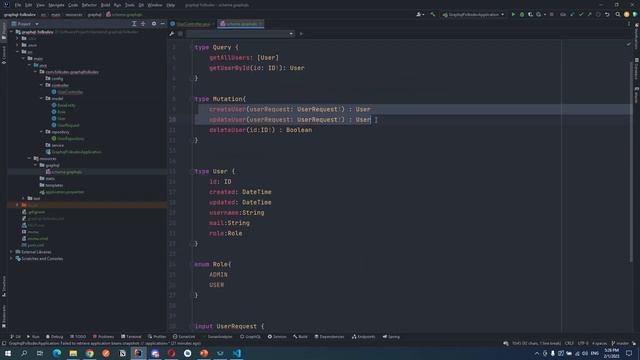Collapse the model package folder
The image size is (640, 360).
click(x=42, y=98)
